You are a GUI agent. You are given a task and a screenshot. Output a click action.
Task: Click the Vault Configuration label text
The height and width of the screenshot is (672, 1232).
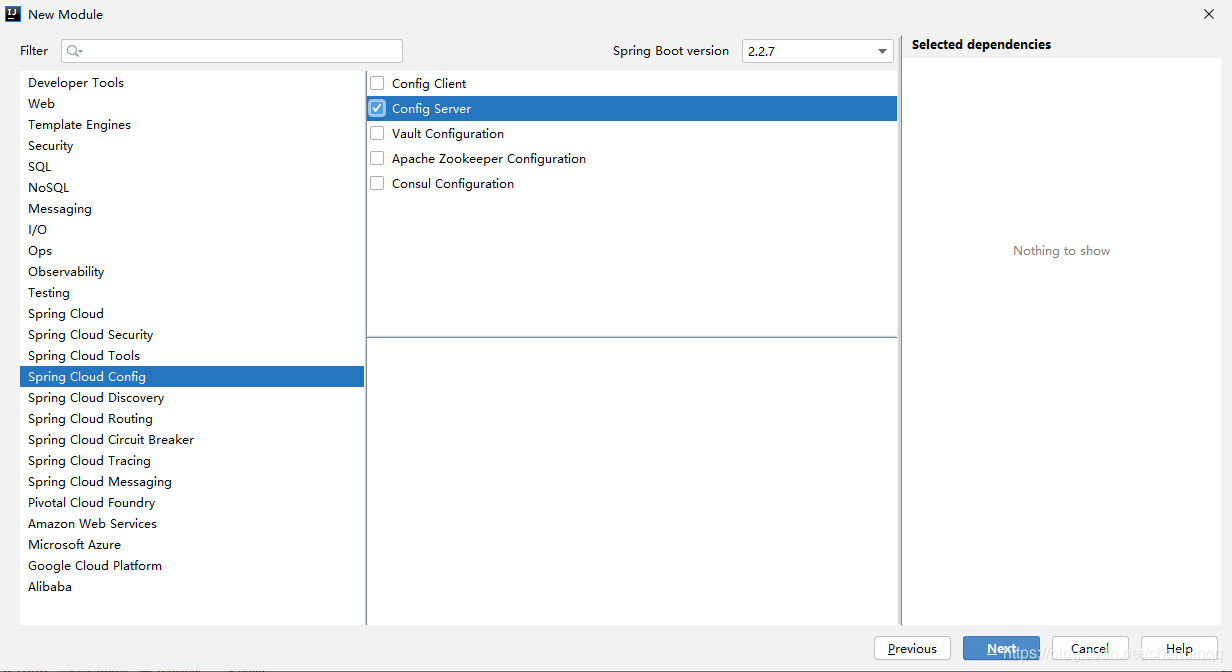(448, 133)
